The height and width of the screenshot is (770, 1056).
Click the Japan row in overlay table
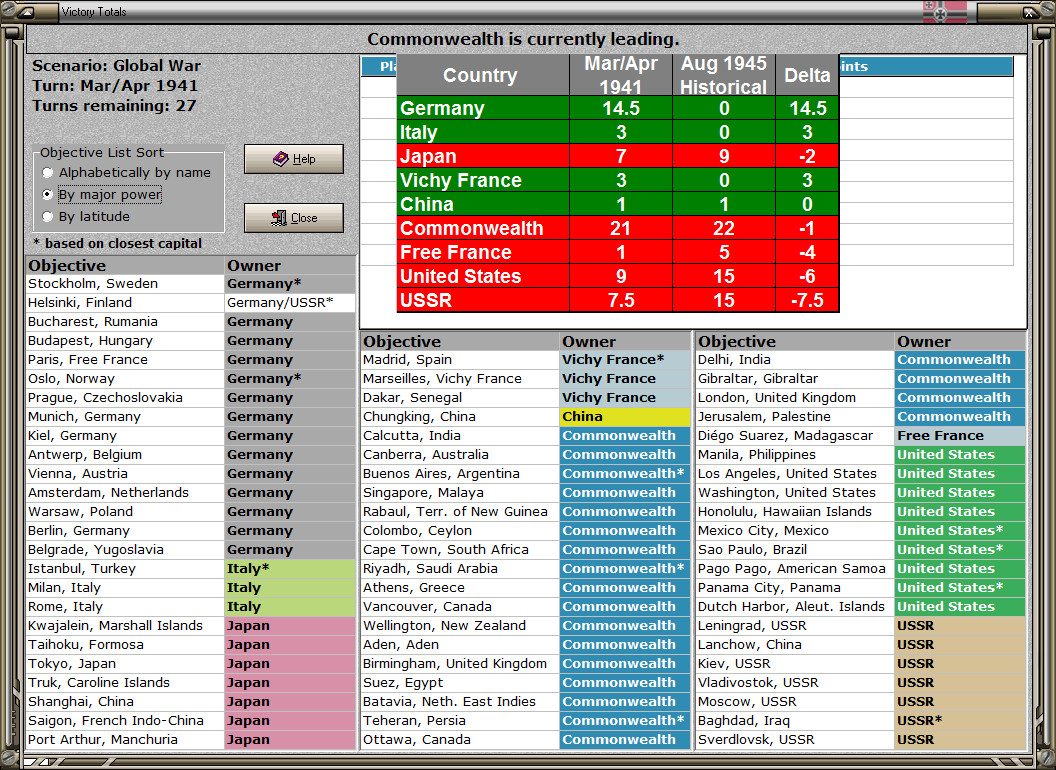click(x=618, y=156)
